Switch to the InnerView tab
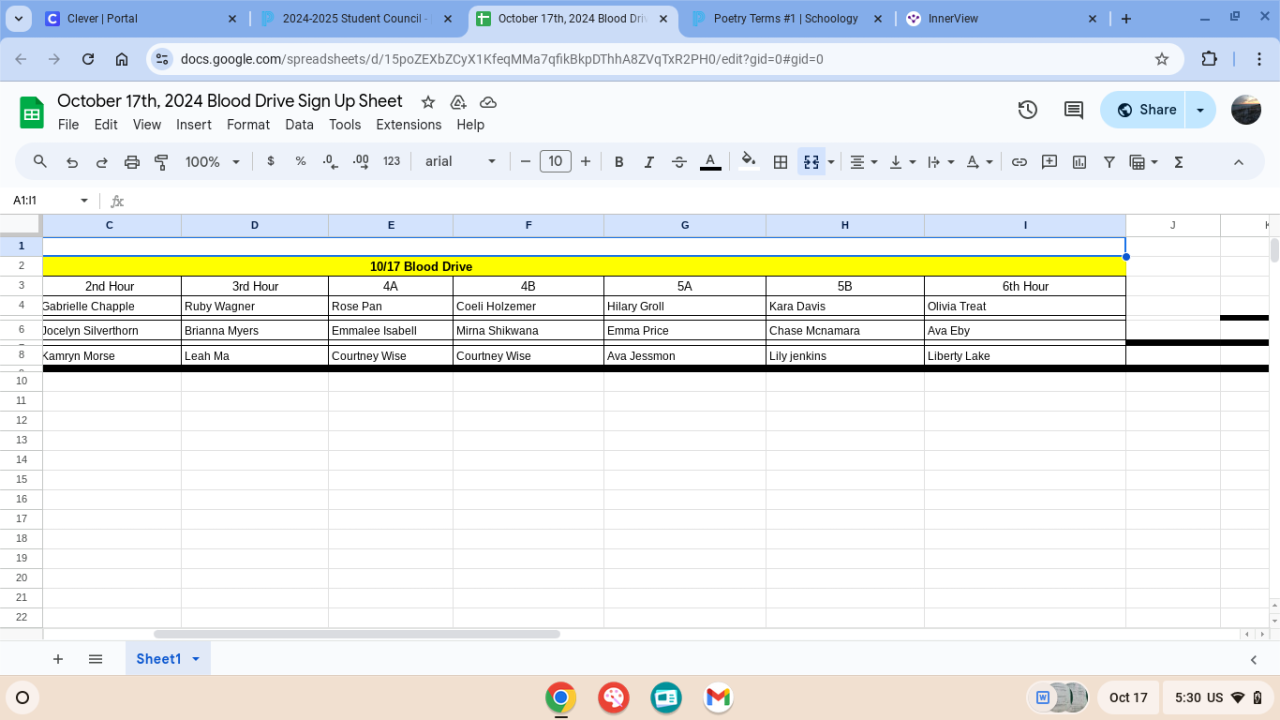Screen dimensions: 1280x720 coord(1002,19)
